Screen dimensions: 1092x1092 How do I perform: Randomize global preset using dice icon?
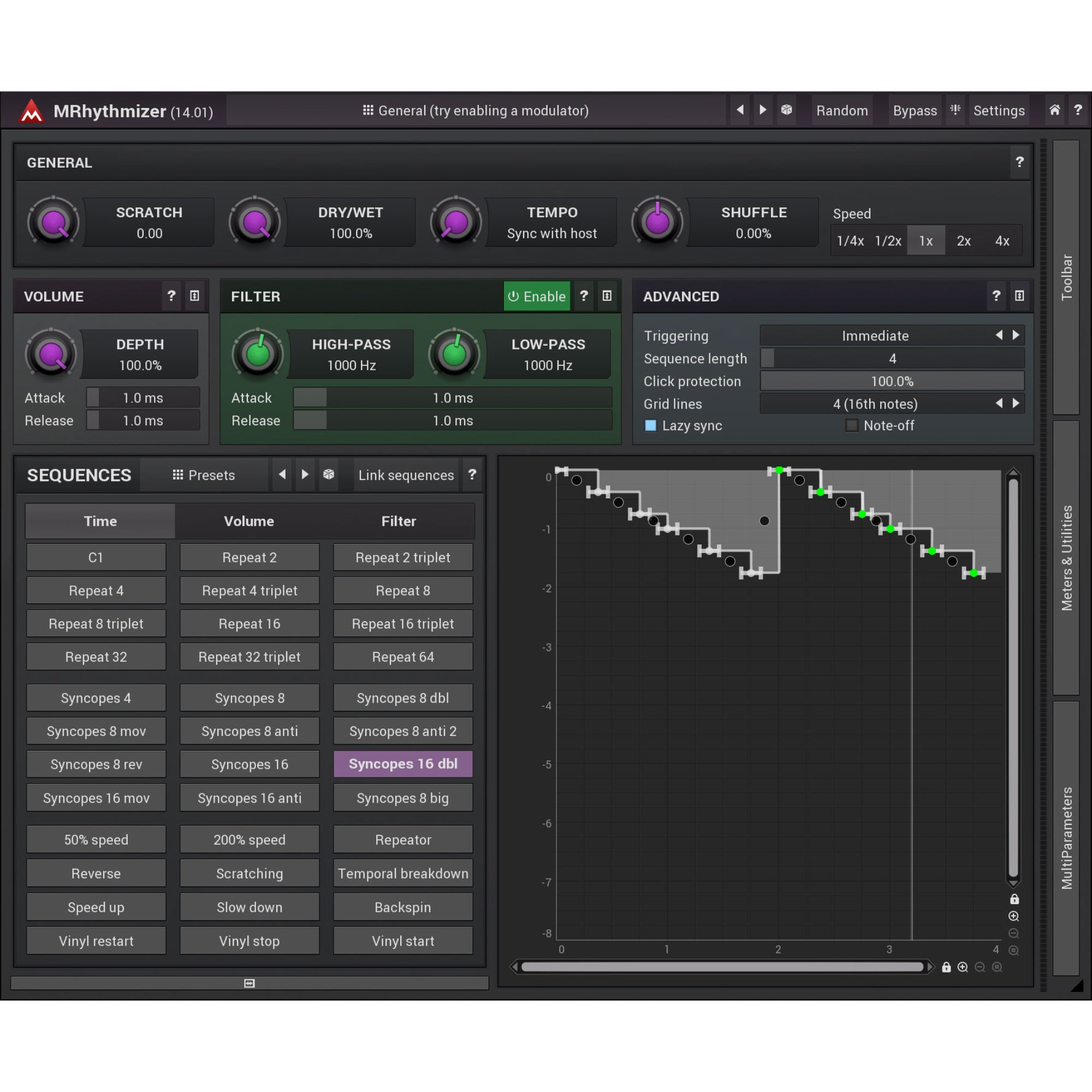[x=786, y=110]
